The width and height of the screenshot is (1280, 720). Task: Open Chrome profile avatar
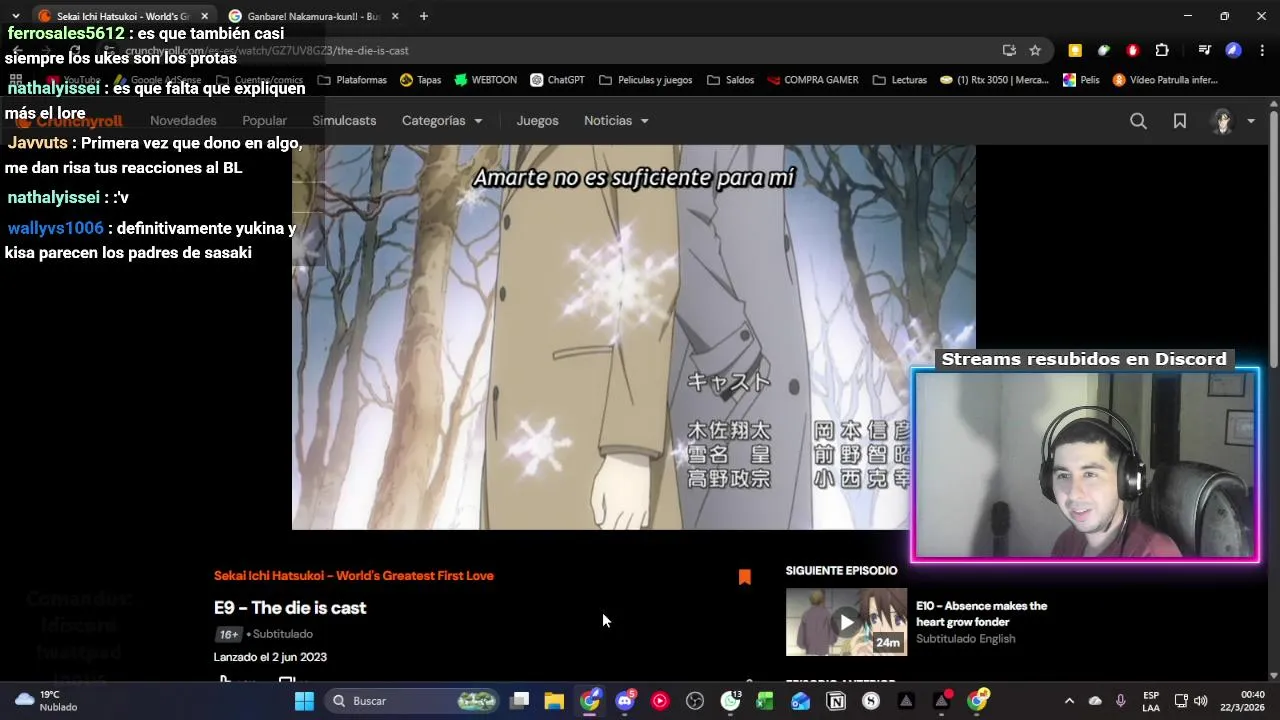tap(1234, 50)
